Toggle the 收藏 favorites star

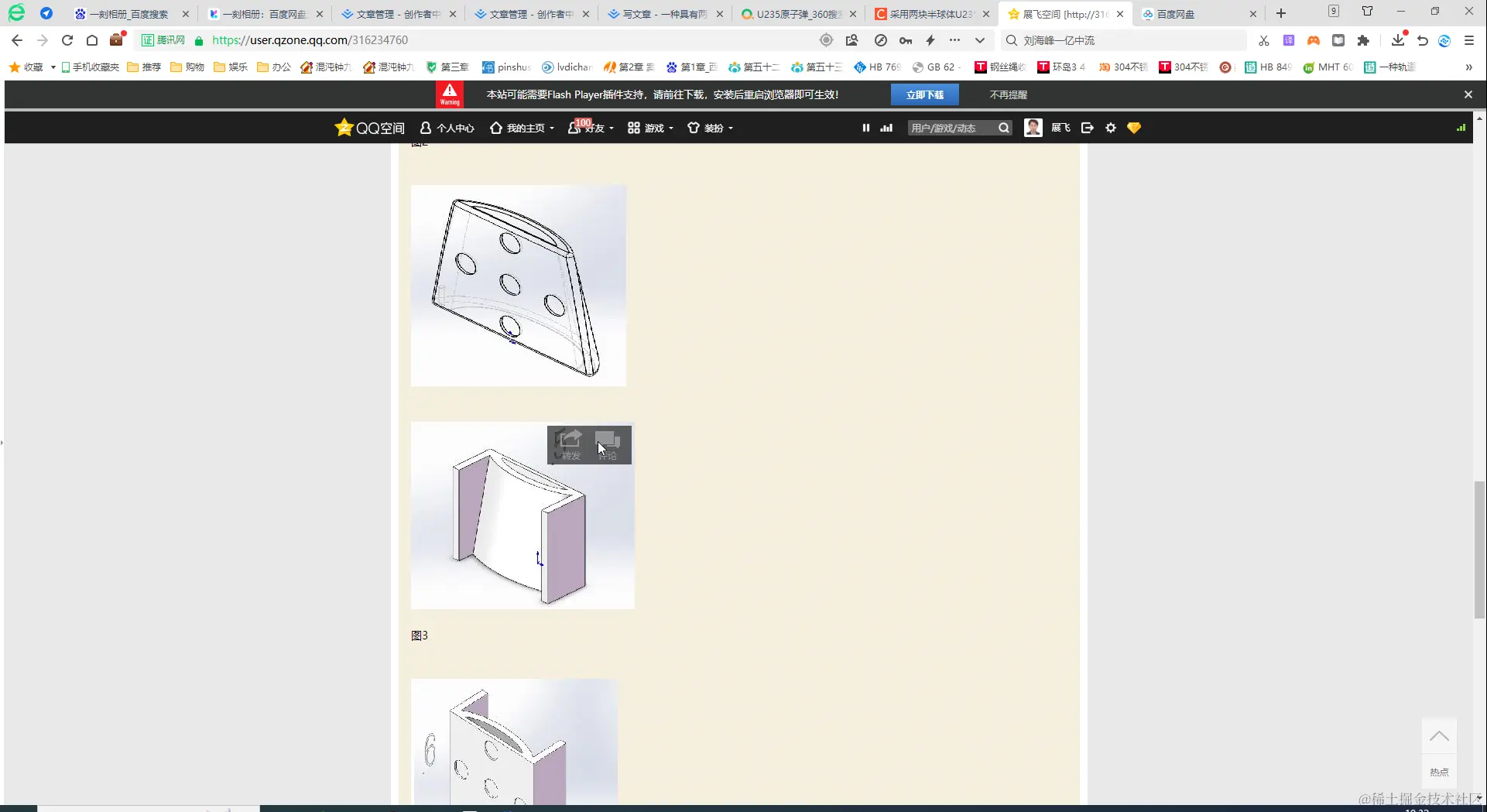coord(13,67)
